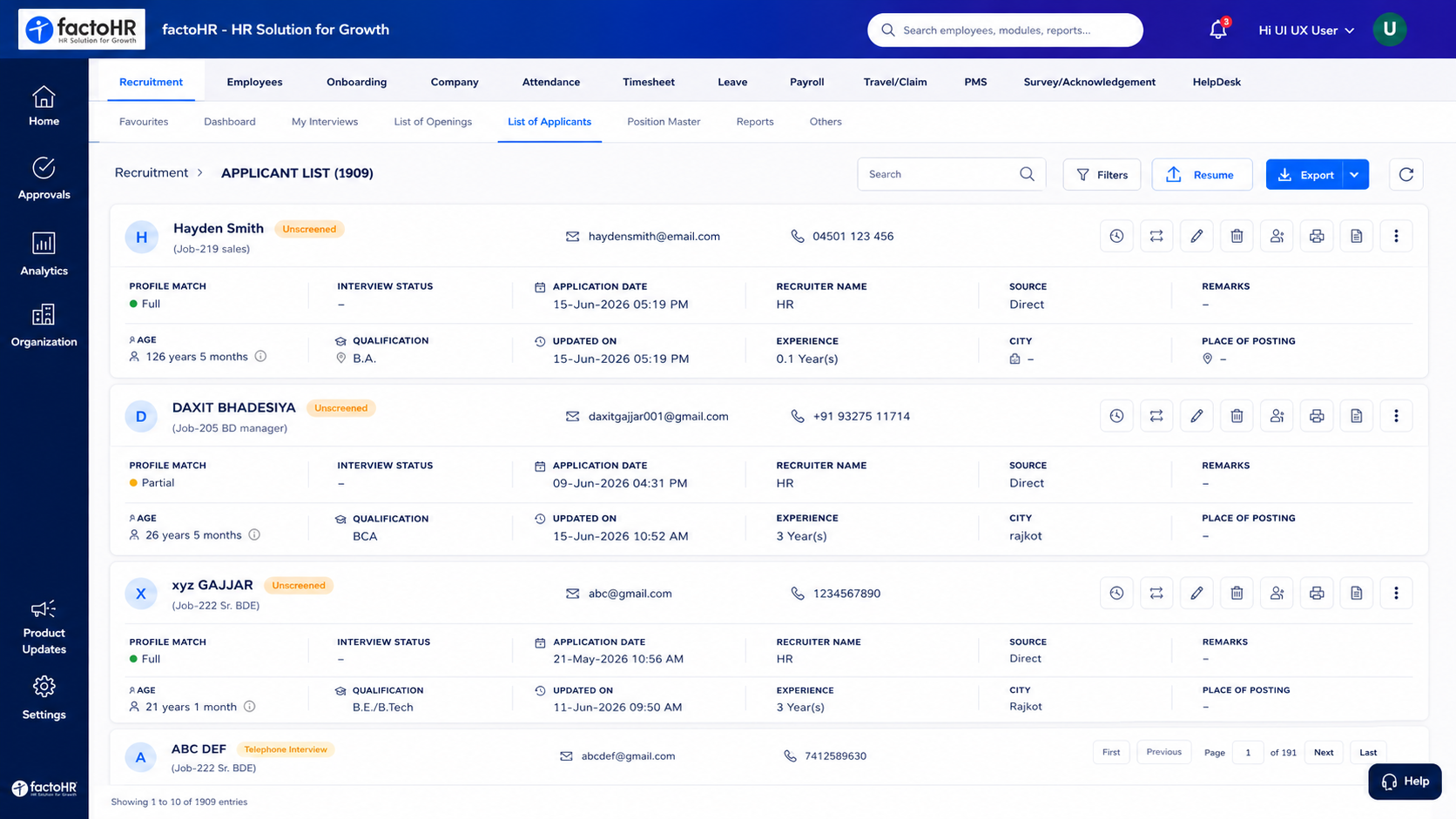Click Recruitment breadcrumb link
Screen dimensions: 1456x819
pyautogui.click(x=152, y=172)
